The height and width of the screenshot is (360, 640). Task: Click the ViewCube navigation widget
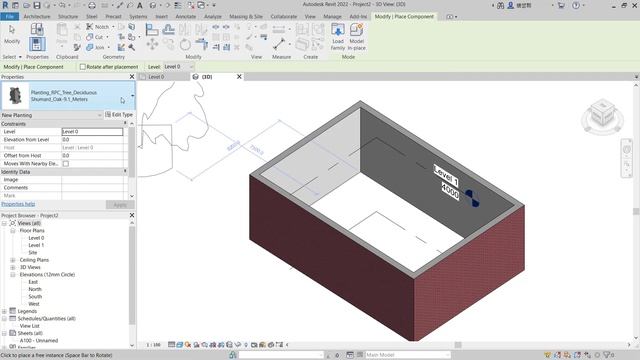602,116
